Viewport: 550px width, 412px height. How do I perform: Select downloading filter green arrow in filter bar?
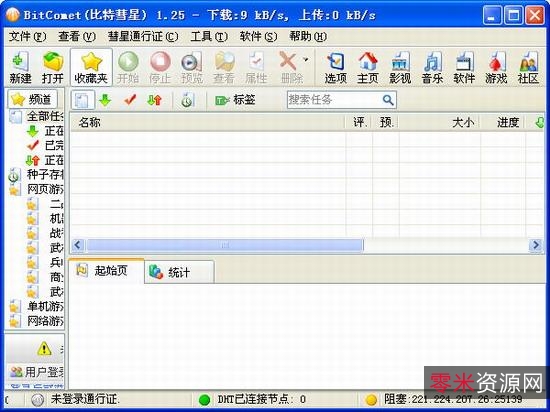click(x=105, y=100)
